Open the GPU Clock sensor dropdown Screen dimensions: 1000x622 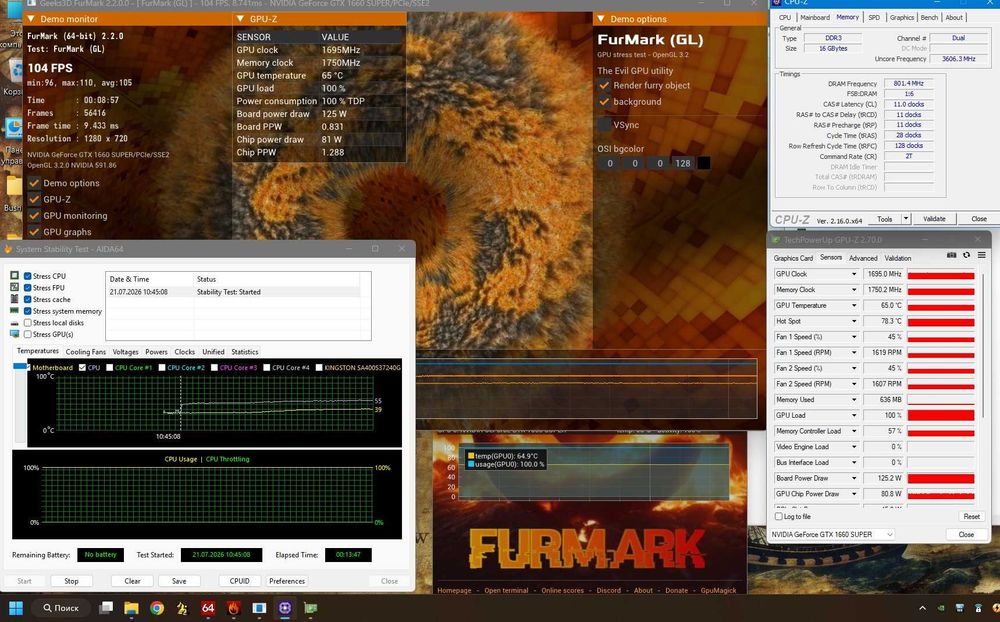click(854, 274)
